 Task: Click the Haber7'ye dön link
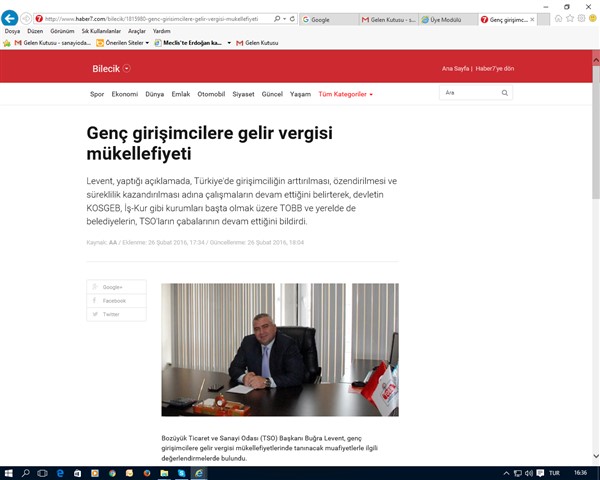tap(495, 69)
